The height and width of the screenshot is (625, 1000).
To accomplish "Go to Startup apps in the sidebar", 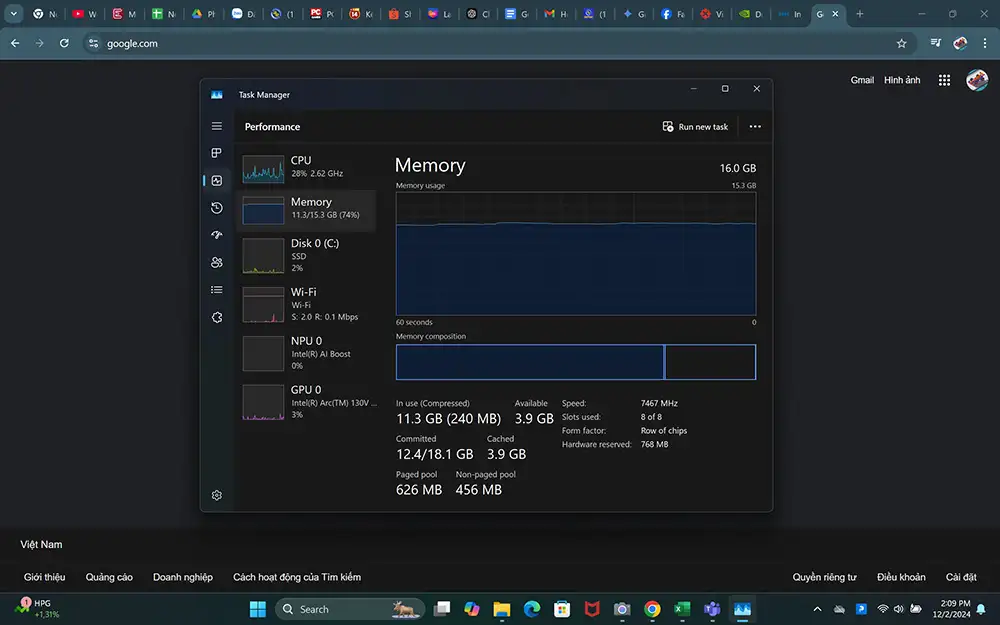I will [216, 235].
